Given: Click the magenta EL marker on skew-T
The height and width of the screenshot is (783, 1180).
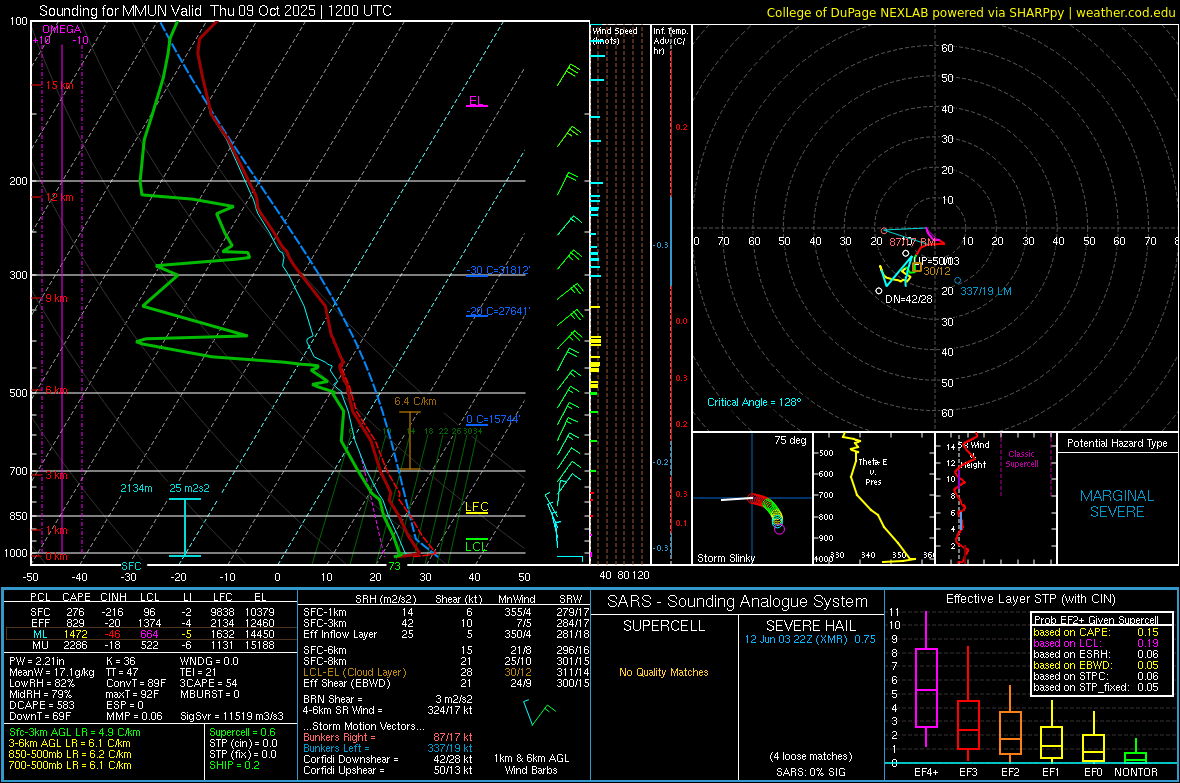Looking at the screenshot, I should (476, 101).
